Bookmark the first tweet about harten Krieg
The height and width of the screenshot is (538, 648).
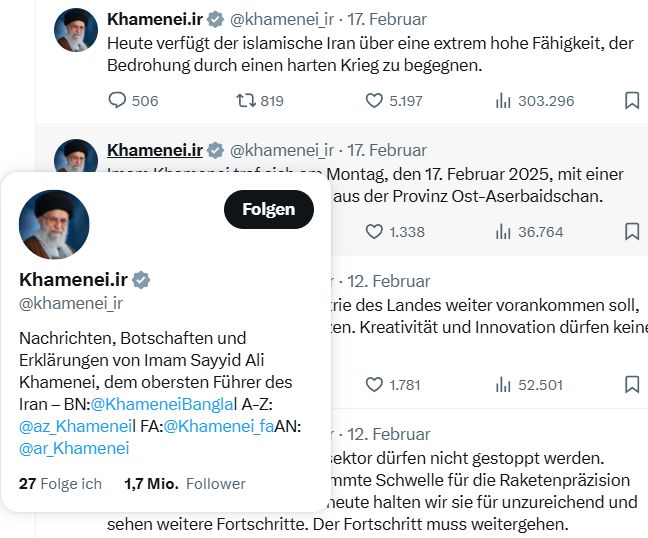click(632, 100)
